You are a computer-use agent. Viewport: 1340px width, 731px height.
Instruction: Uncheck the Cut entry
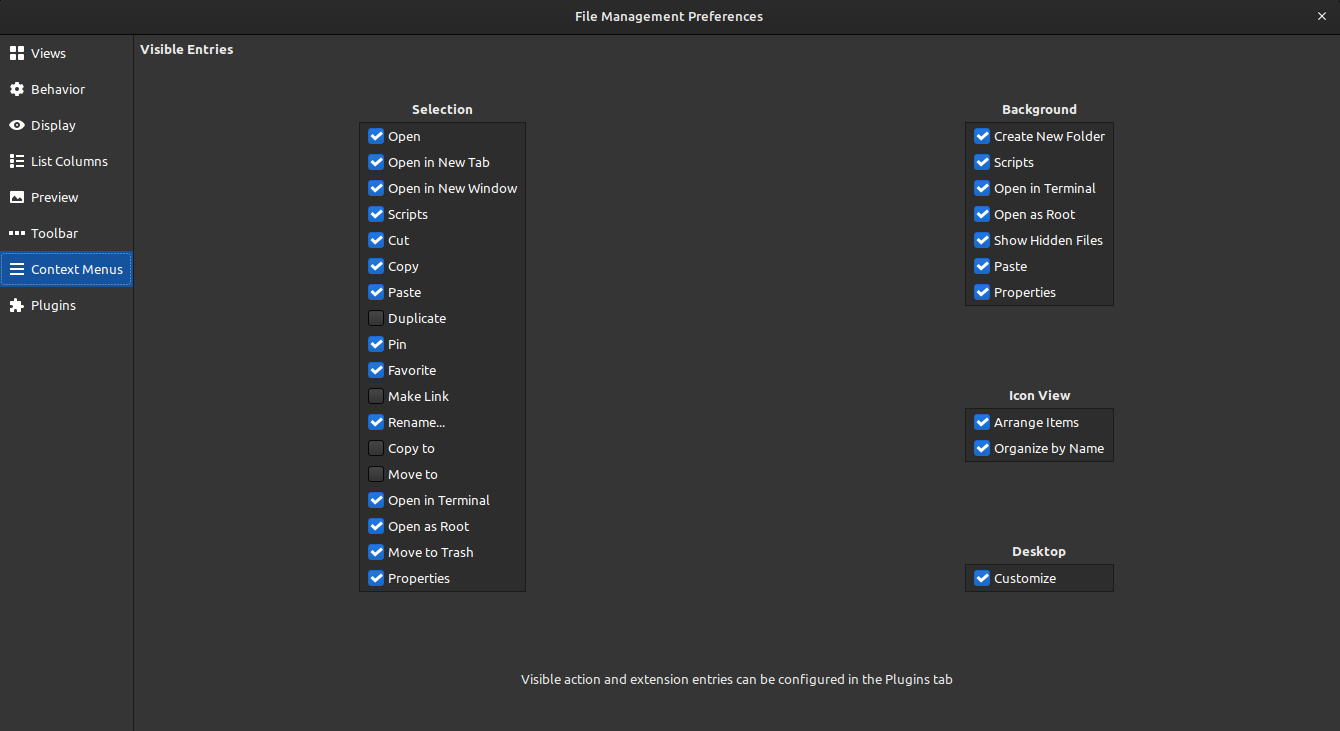point(376,240)
